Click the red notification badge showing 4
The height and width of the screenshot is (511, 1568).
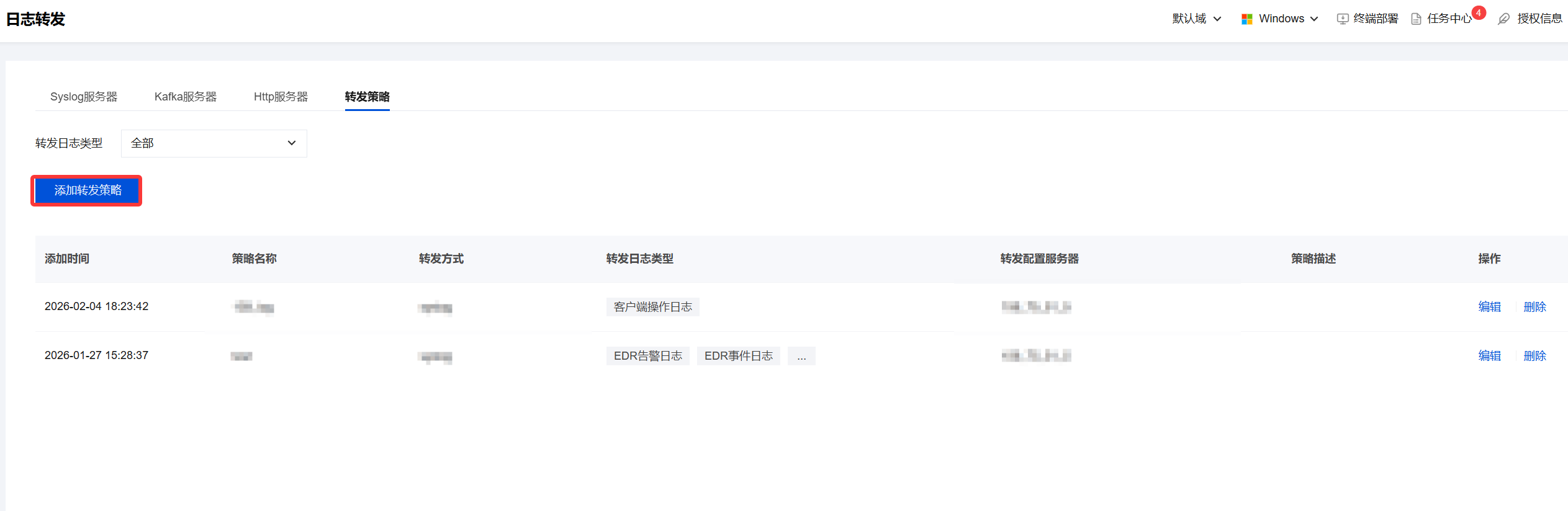coord(1479,12)
